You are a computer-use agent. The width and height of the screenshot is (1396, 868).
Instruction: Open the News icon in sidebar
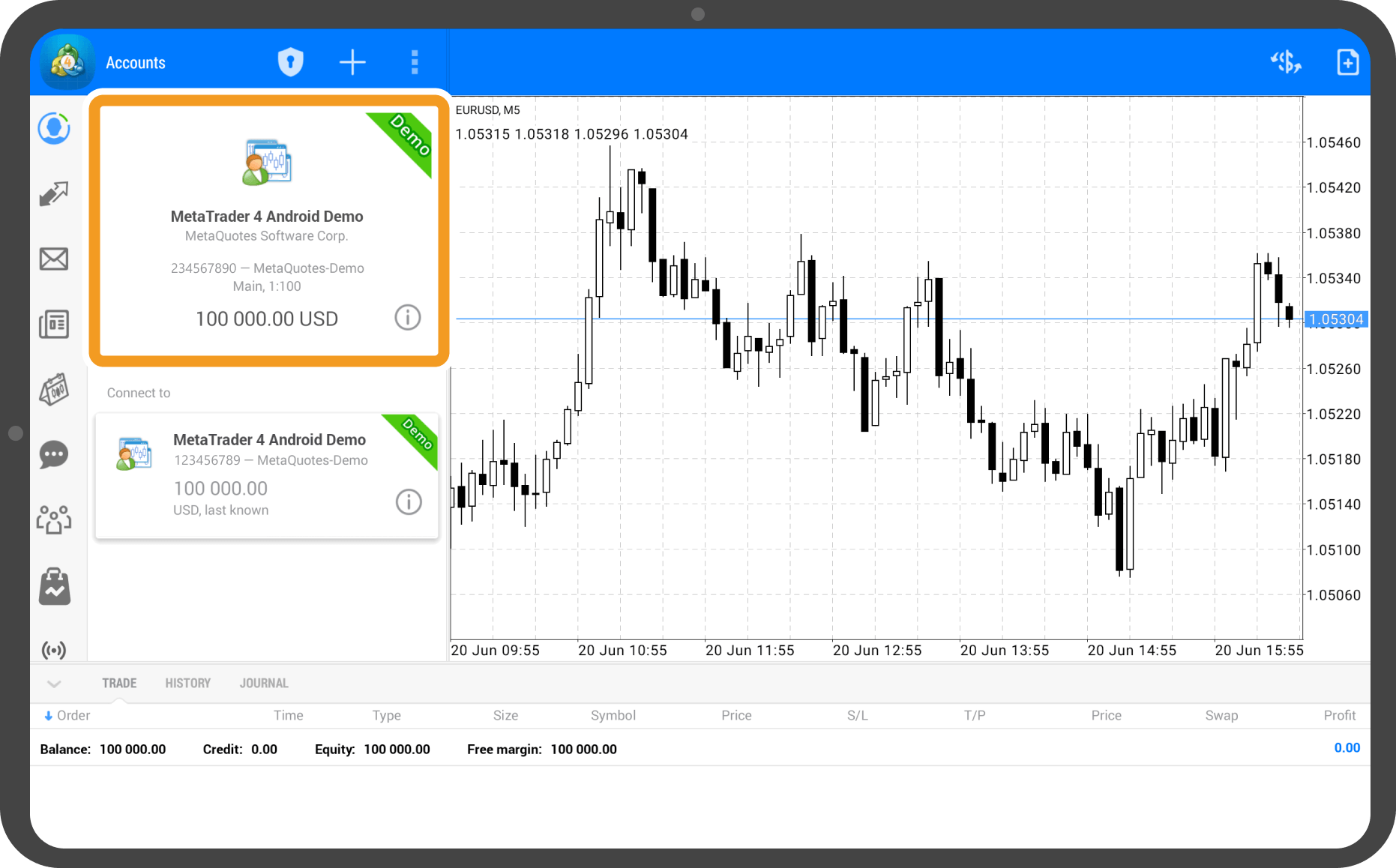(54, 325)
